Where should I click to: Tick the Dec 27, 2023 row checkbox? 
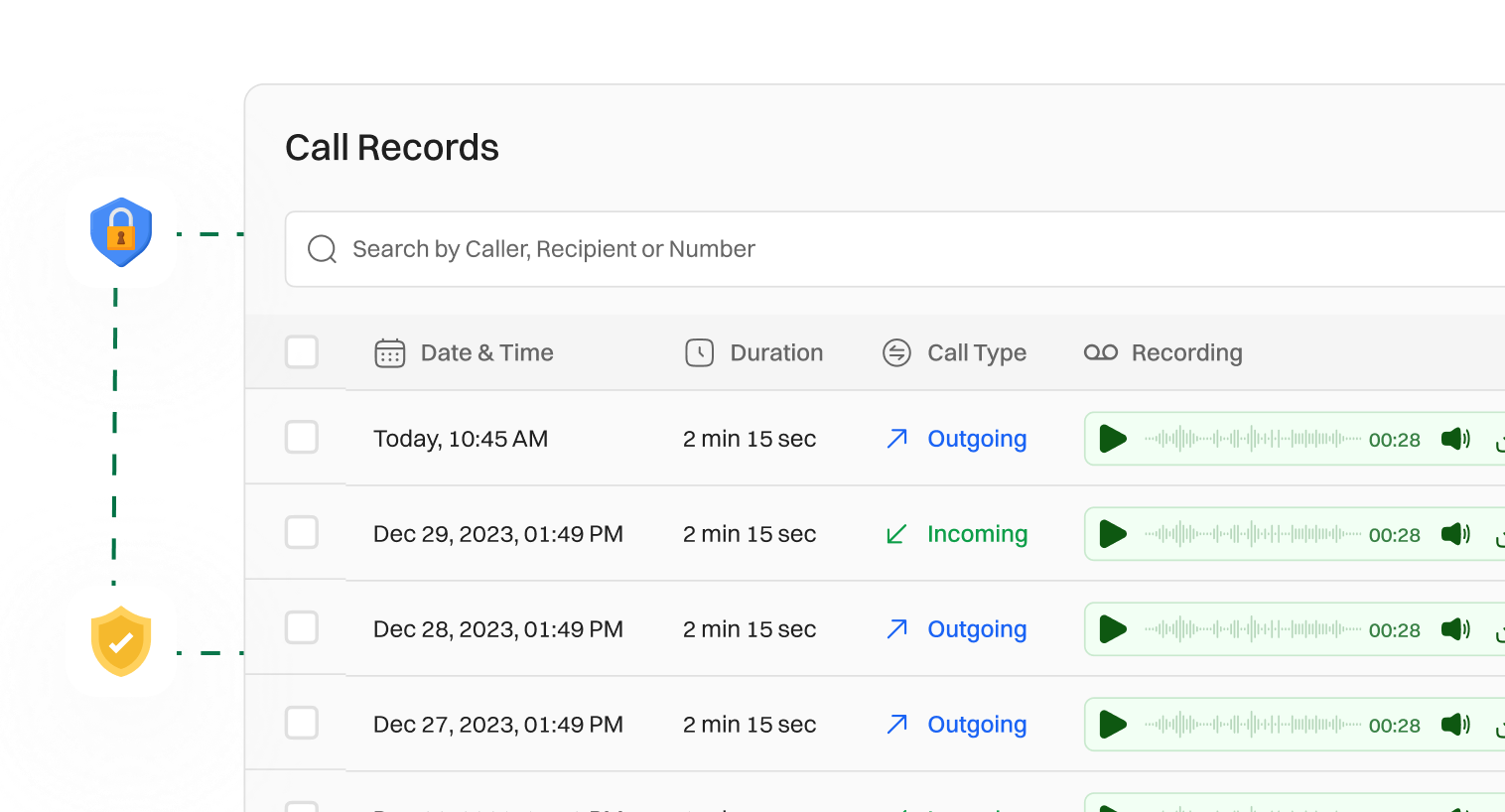tap(302, 724)
